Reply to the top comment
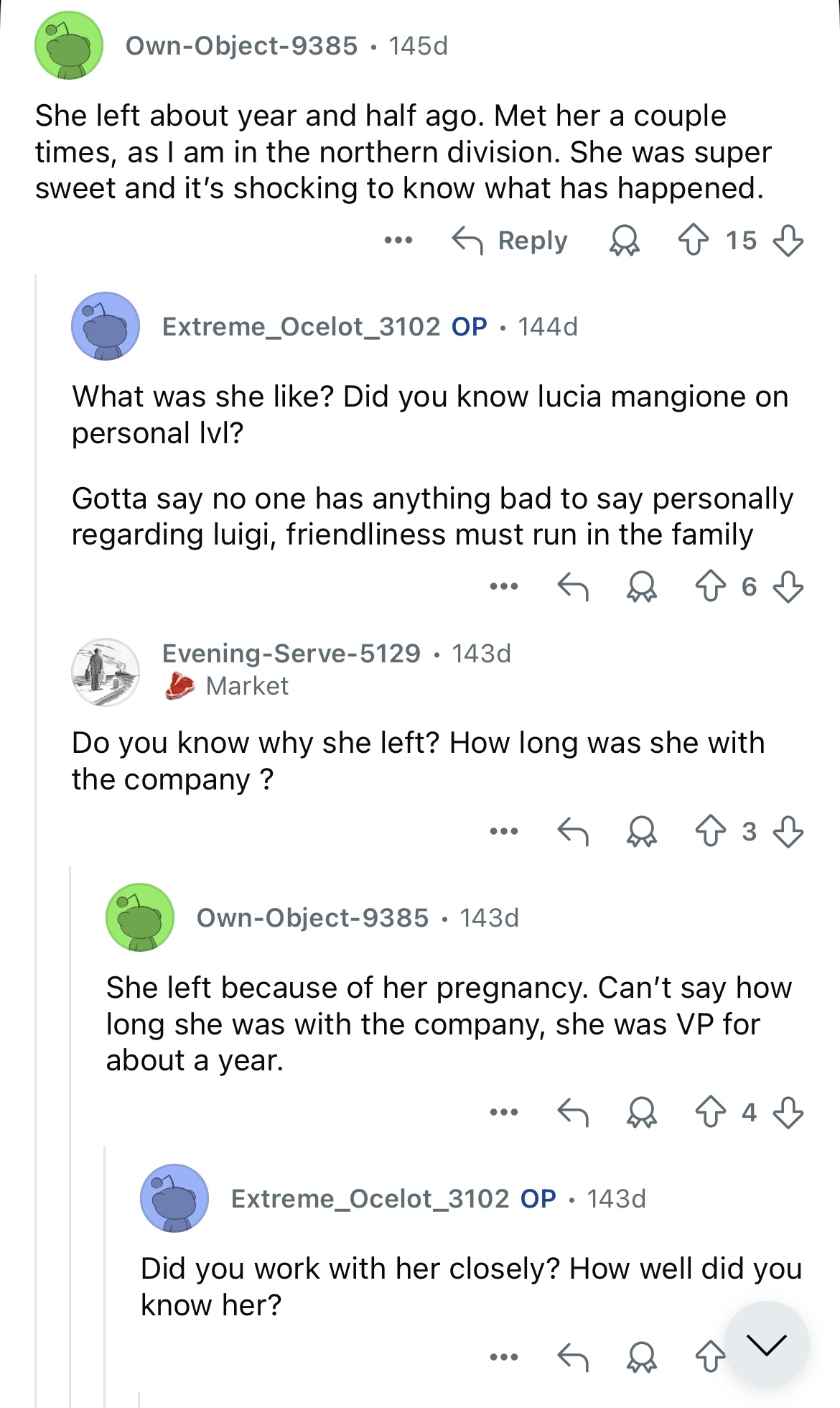 tap(510, 240)
